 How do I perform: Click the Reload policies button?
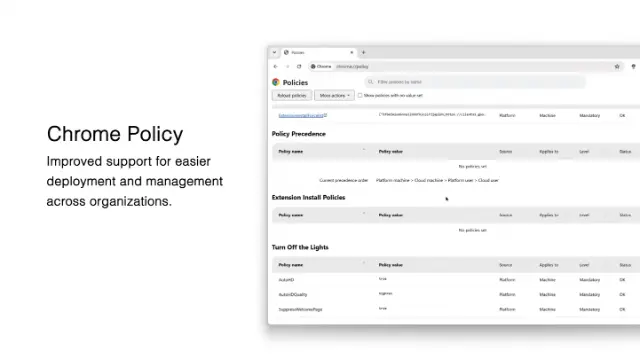click(292, 96)
